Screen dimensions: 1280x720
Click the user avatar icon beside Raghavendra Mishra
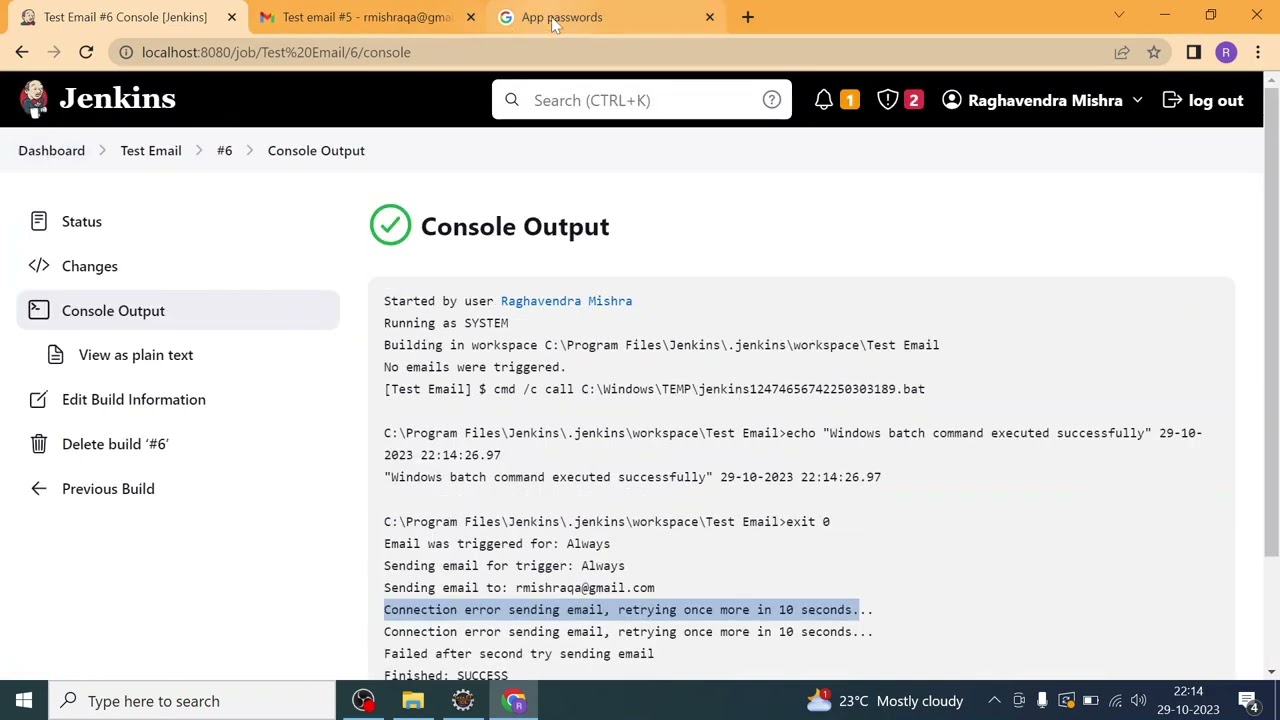(x=952, y=100)
